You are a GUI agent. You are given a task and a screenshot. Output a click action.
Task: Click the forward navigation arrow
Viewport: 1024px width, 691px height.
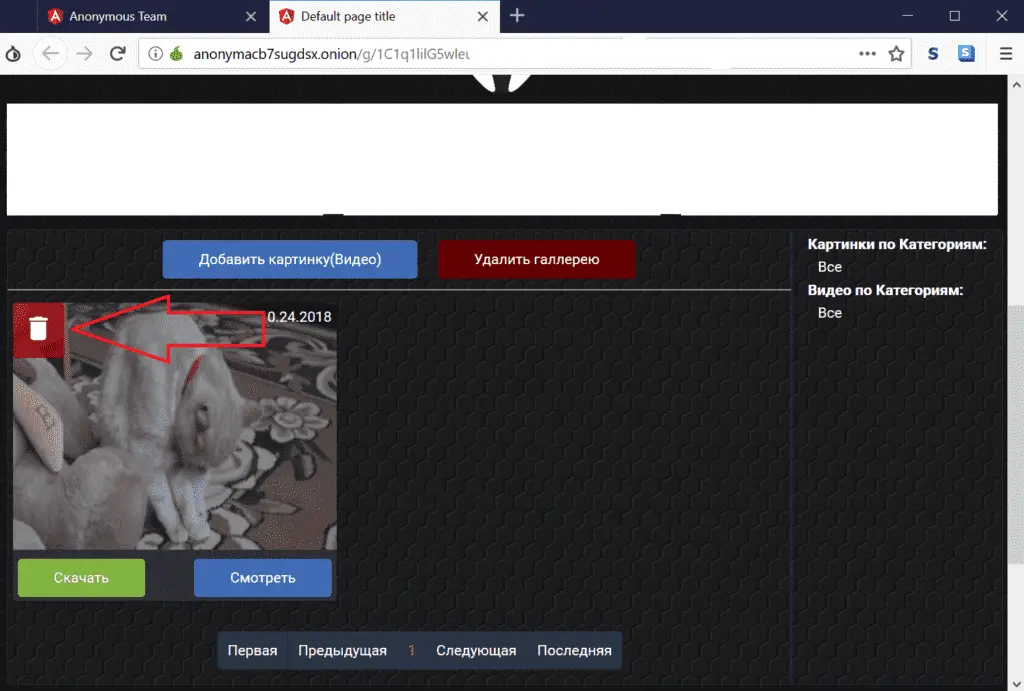coord(84,54)
